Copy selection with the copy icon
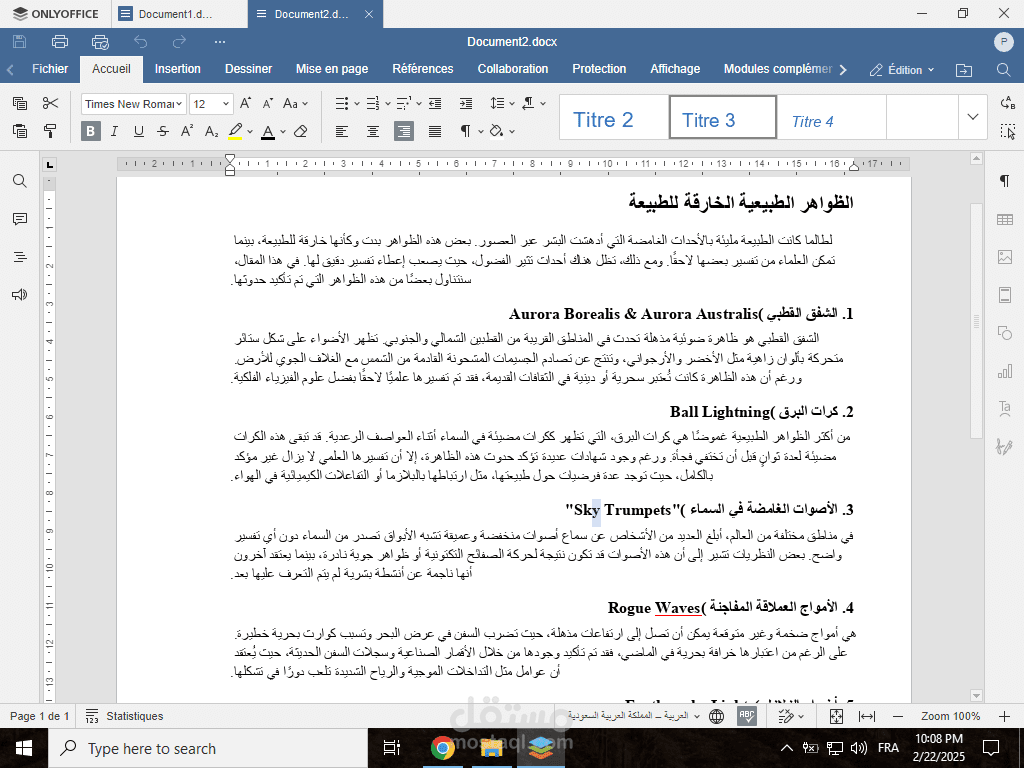The height and width of the screenshot is (768, 1024). tap(20, 103)
